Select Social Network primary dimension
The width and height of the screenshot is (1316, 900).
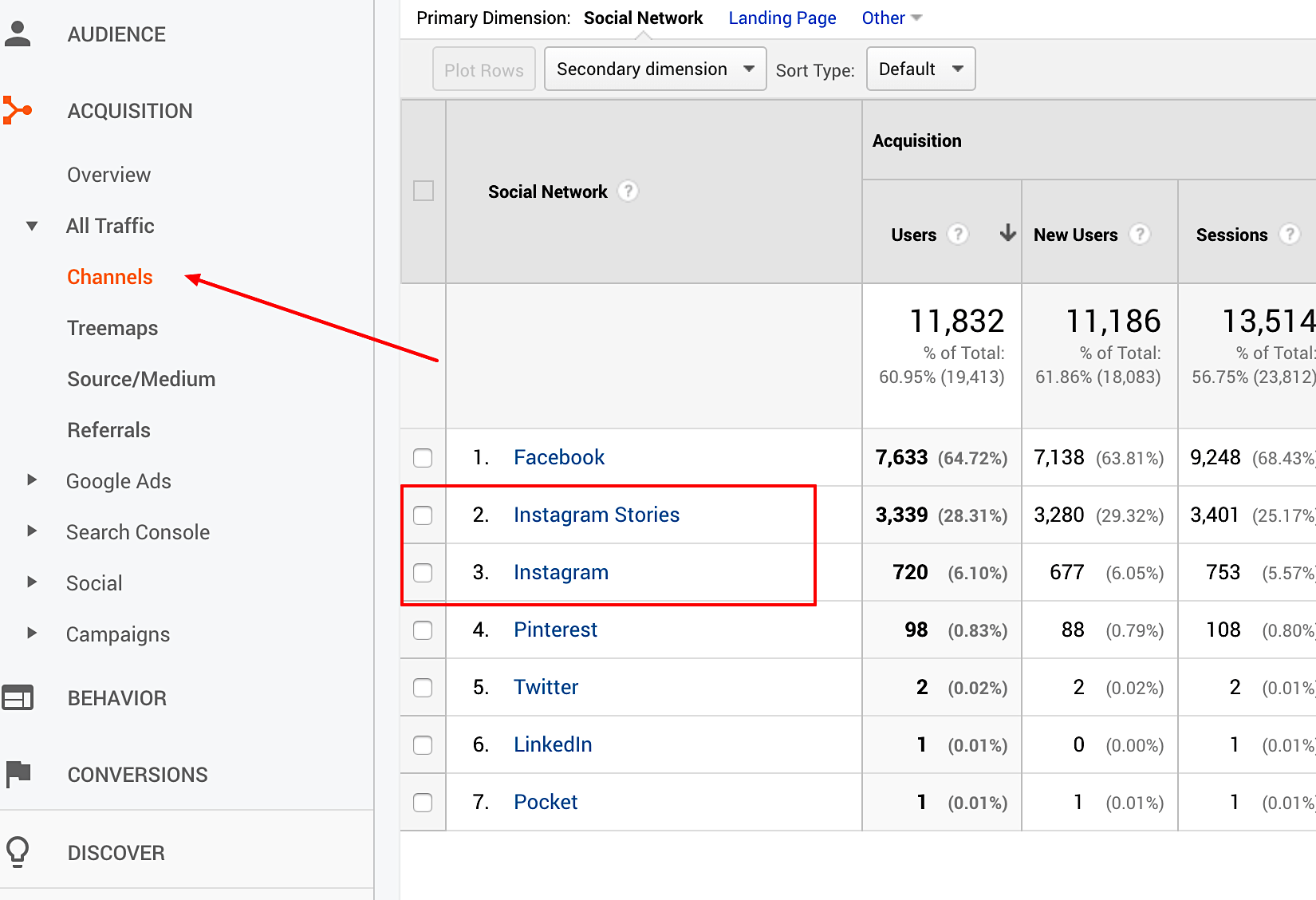click(643, 18)
